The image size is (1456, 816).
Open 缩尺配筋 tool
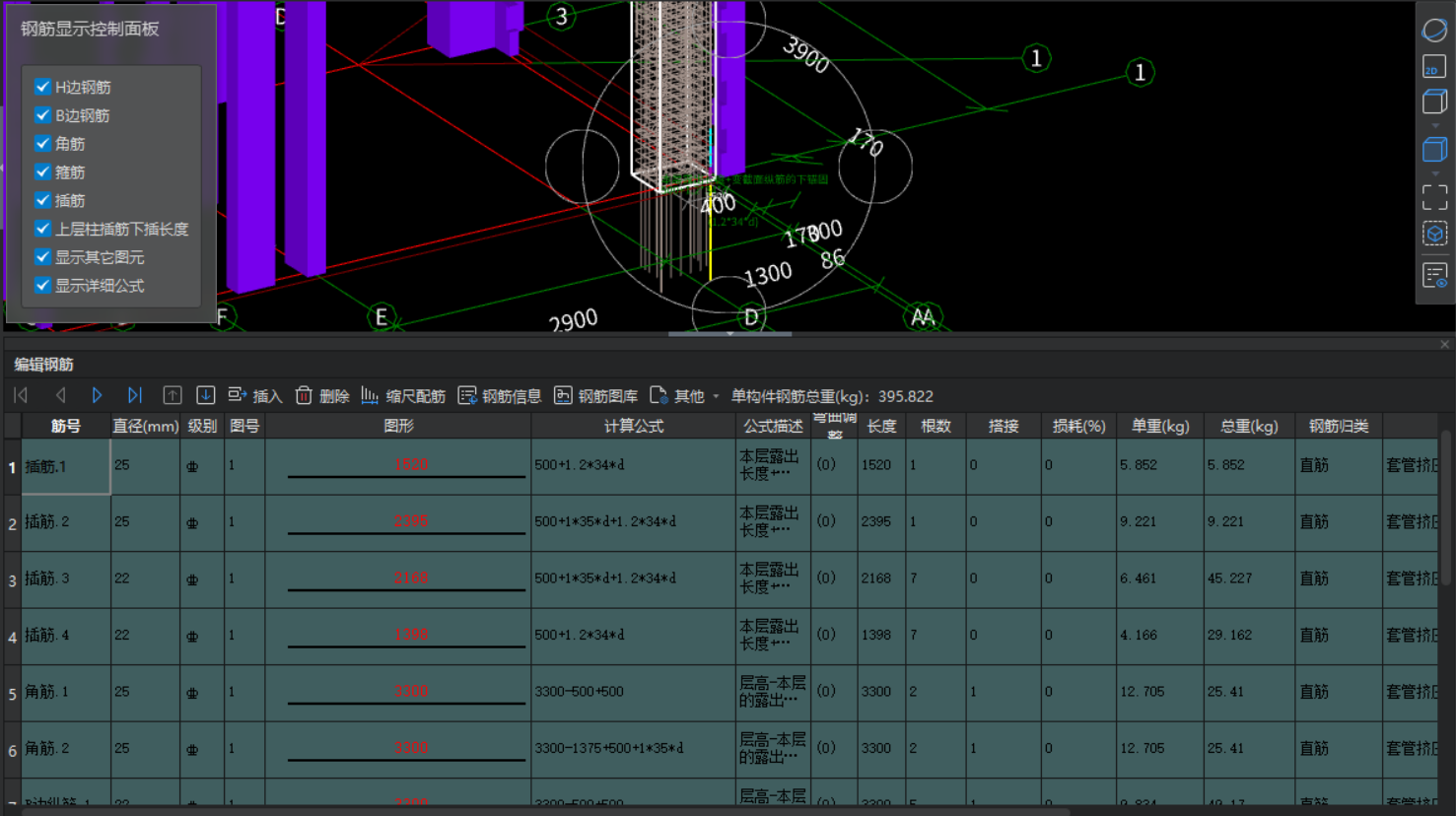tap(403, 396)
